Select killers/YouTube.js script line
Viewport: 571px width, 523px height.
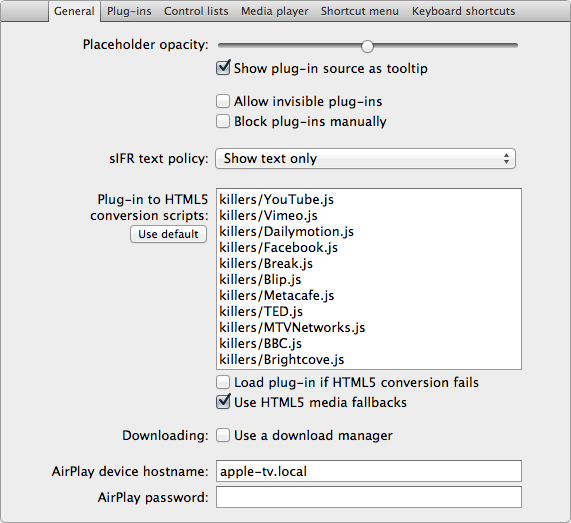276,200
